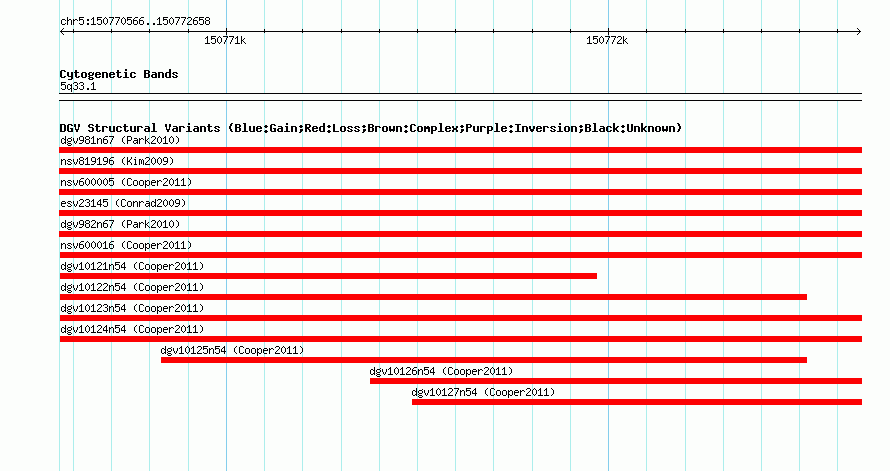The height and width of the screenshot is (471, 890).
Task: Click the DGV Structural Variants track title
Action: point(371,128)
